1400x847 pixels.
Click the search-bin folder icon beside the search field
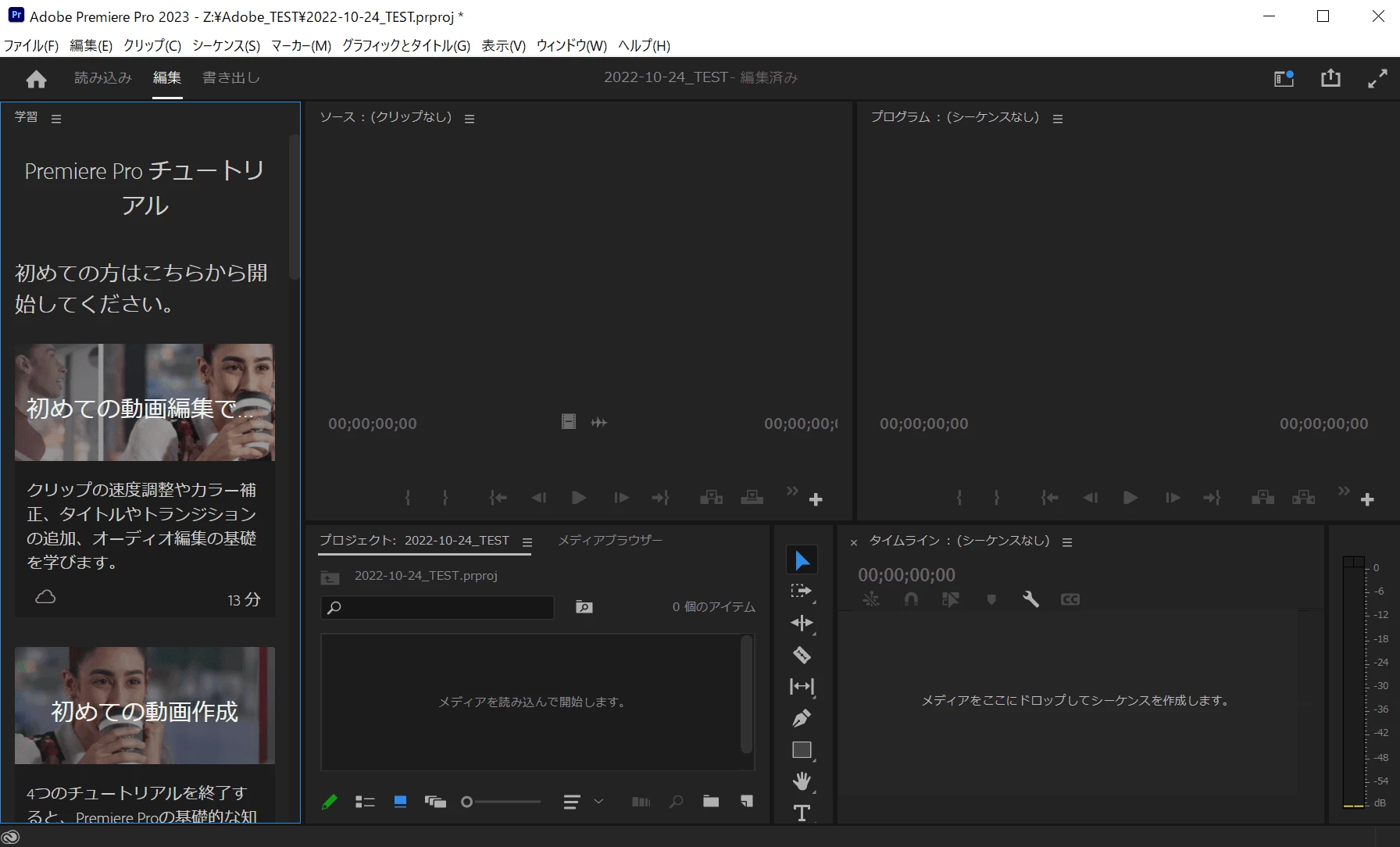584,606
